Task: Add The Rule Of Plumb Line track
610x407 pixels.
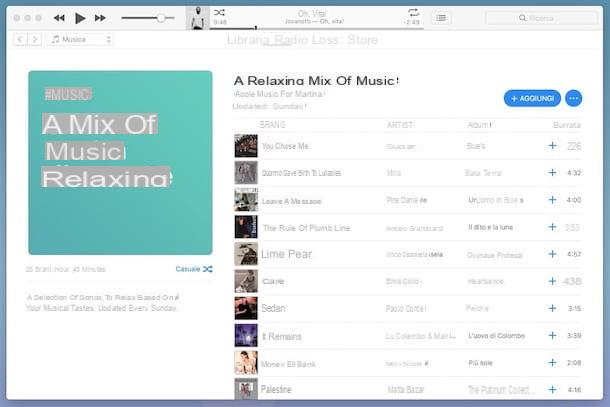Action: (552, 227)
